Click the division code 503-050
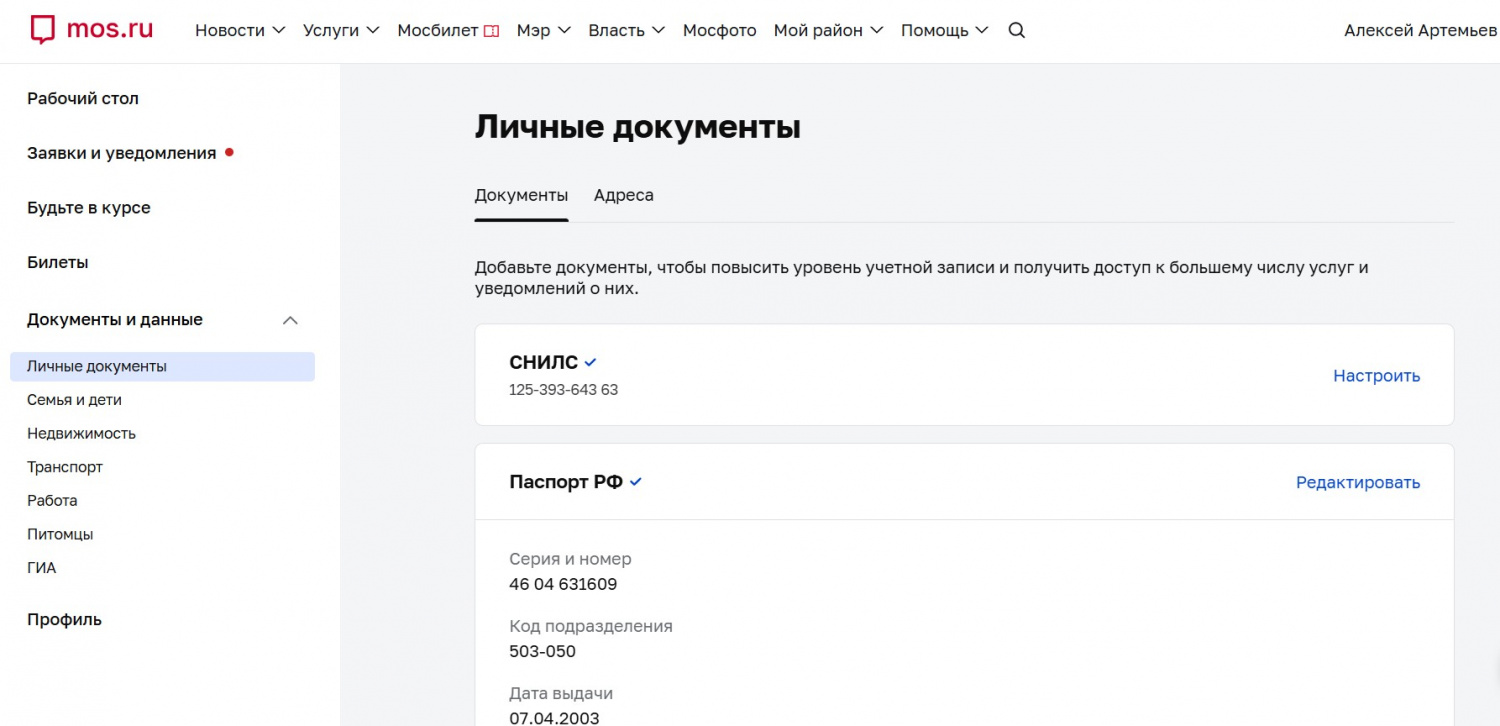Image resolution: width=1500 pixels, height=726 pixels. 542,652
